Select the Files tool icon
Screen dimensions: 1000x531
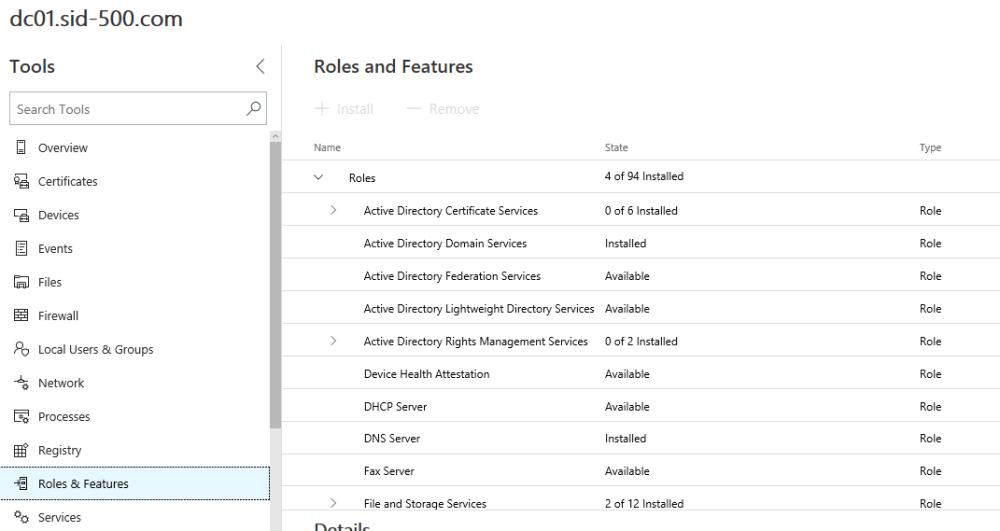(x=20, y=283)
